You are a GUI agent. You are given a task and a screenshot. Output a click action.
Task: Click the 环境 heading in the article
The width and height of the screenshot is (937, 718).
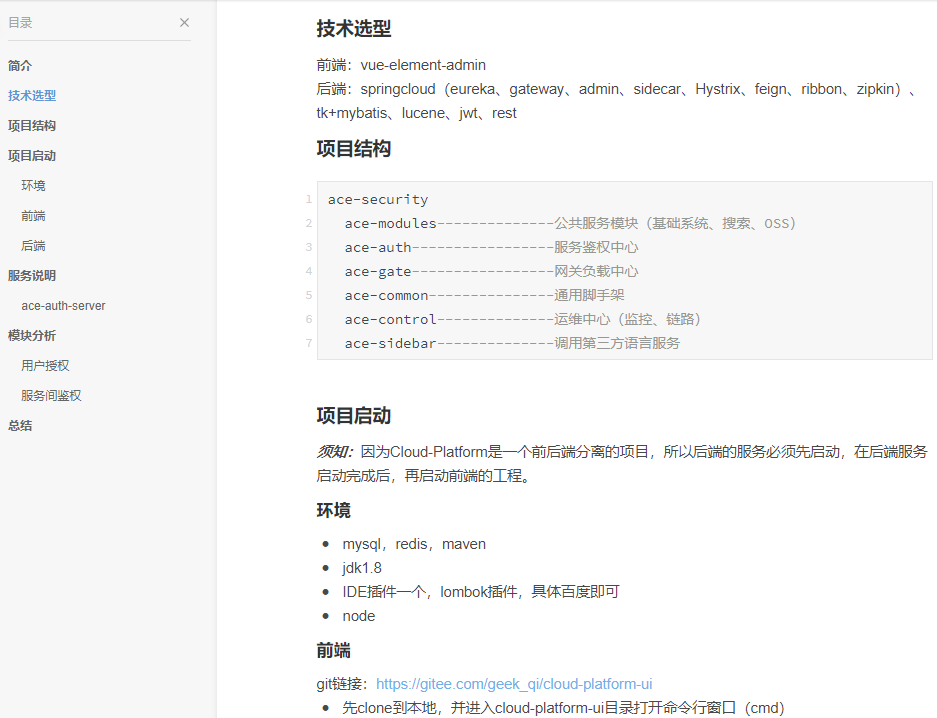[x=333, y=510]
